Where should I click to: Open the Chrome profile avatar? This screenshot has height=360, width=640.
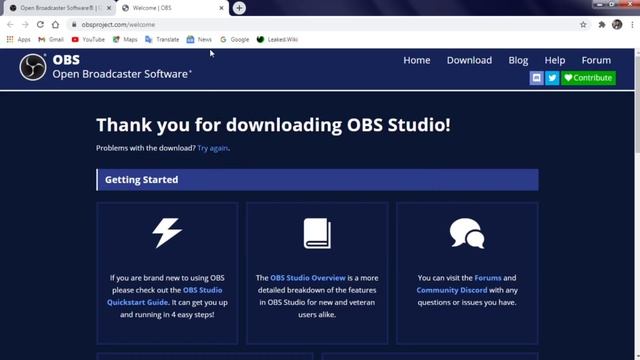617,24
